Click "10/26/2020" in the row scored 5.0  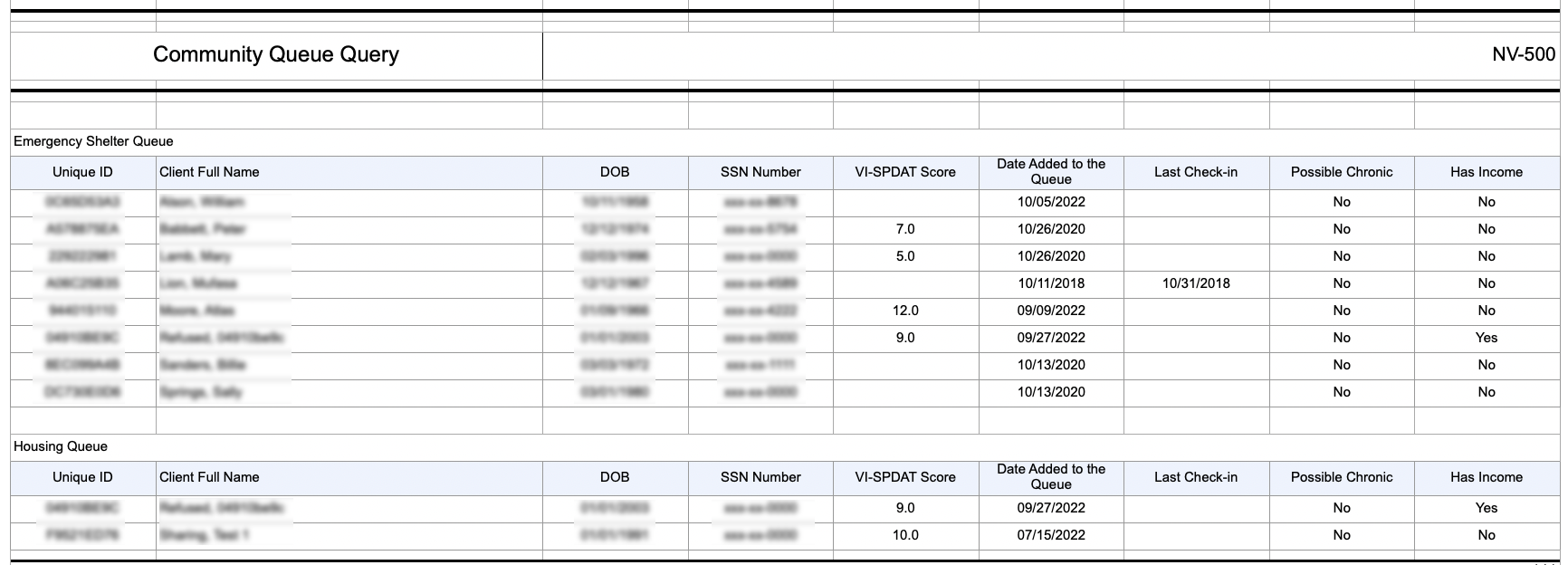coord(1051,256)
